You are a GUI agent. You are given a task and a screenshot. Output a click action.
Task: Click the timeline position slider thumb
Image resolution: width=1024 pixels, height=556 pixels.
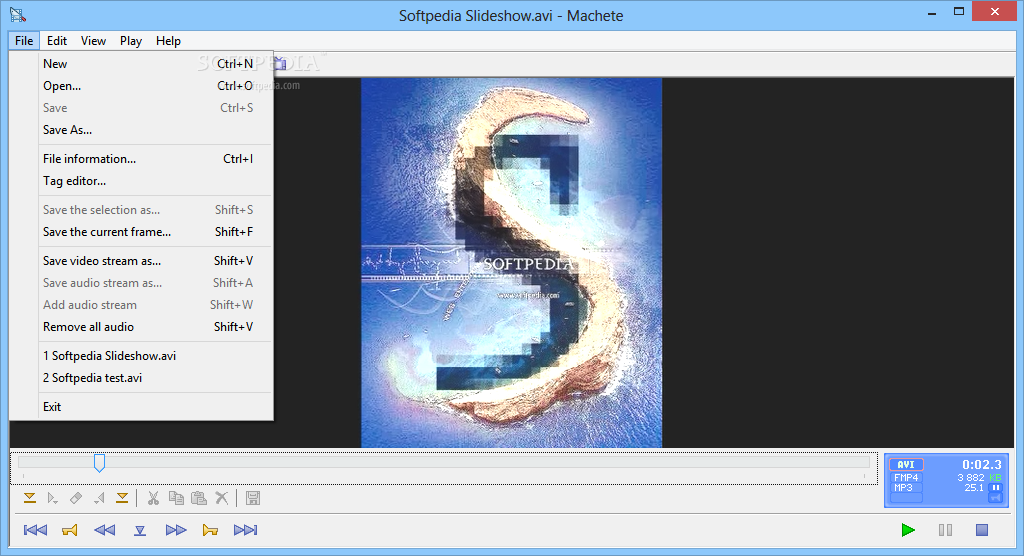[x=99, y=463]
